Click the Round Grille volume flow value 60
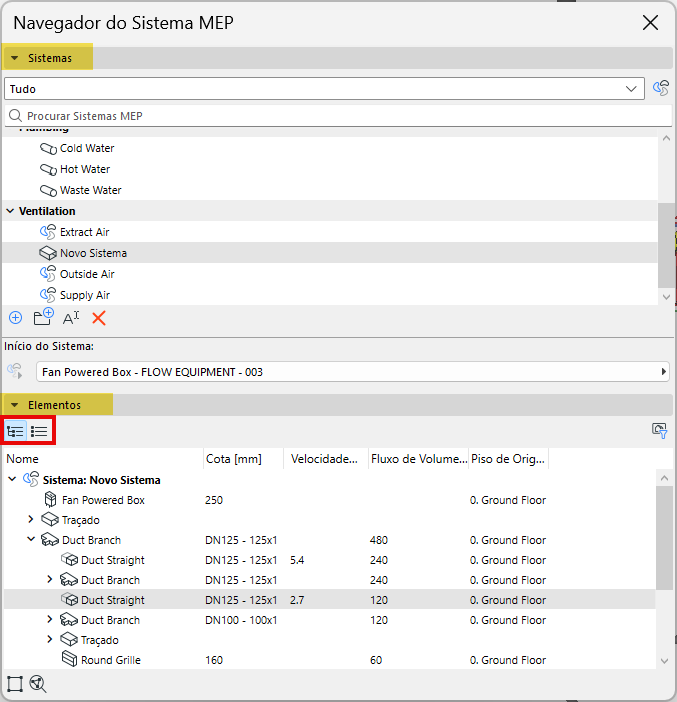Image resolution: width=677 pixels, height=702 pixels. [376, 660]
